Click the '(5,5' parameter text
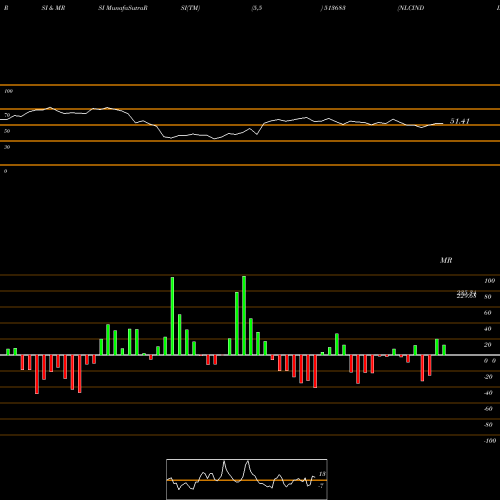The width and height of the screenshot is (500, 500). 257,8
